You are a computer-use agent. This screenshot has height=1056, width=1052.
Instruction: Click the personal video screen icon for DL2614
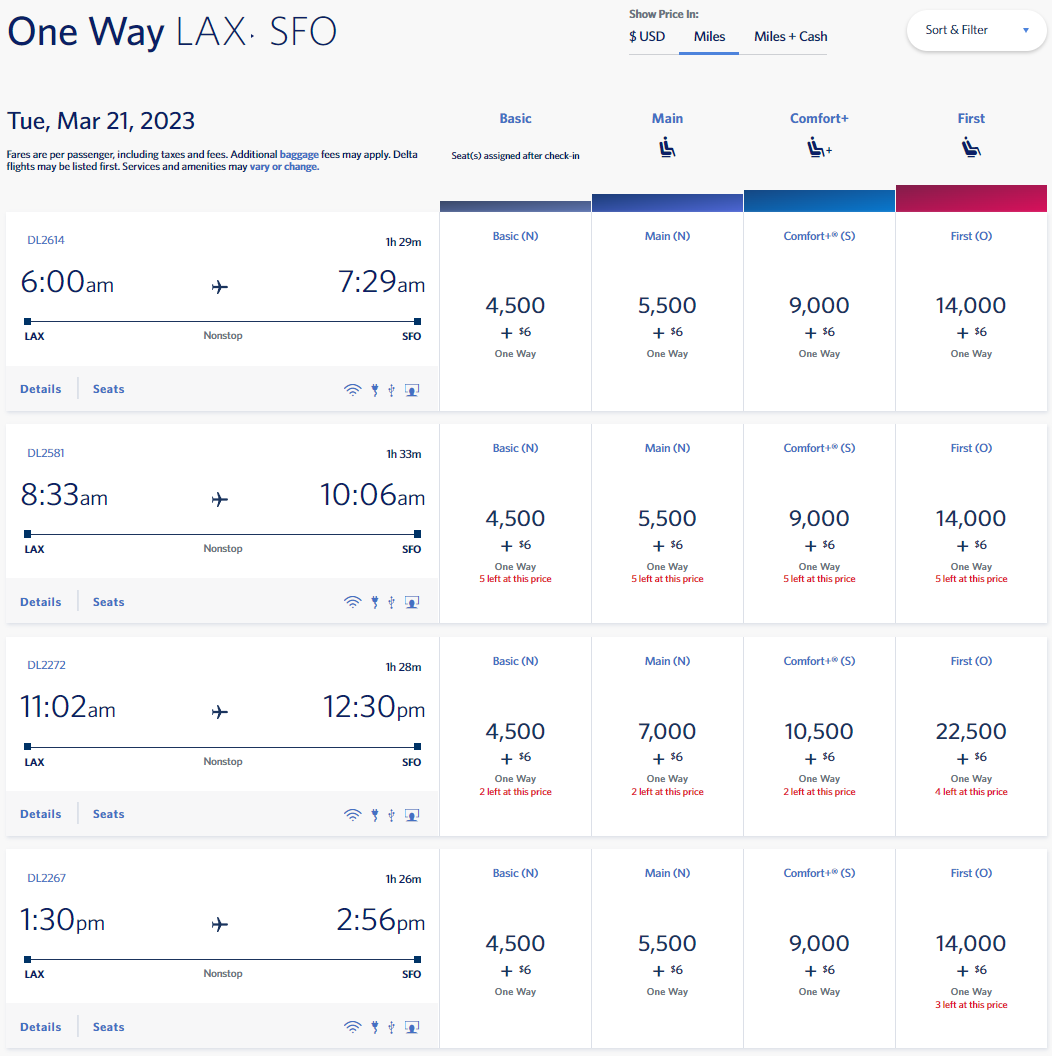click(412, 390)
